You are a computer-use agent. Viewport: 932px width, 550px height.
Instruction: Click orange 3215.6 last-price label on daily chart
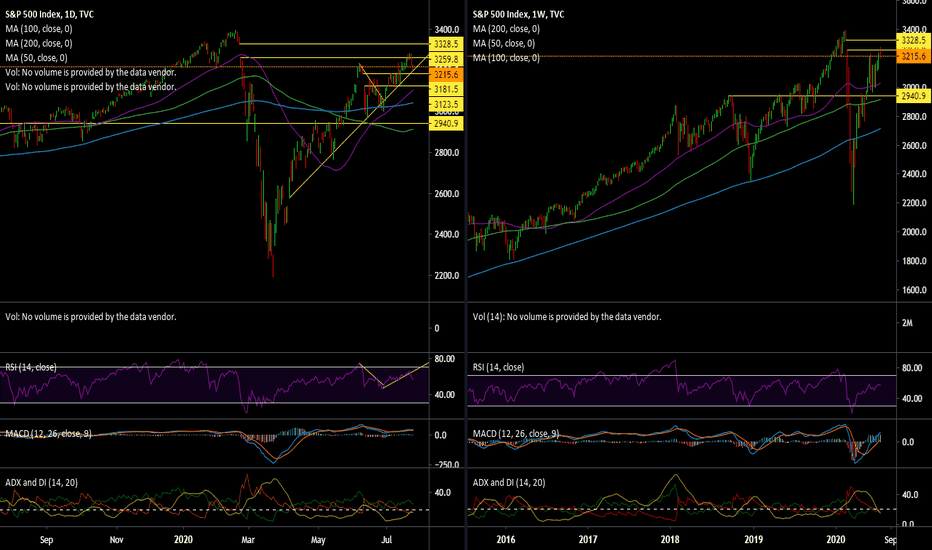[x=446, y=75]
